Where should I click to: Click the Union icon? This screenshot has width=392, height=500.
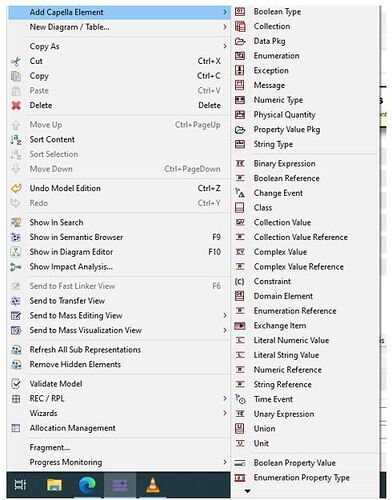point(240,428)
